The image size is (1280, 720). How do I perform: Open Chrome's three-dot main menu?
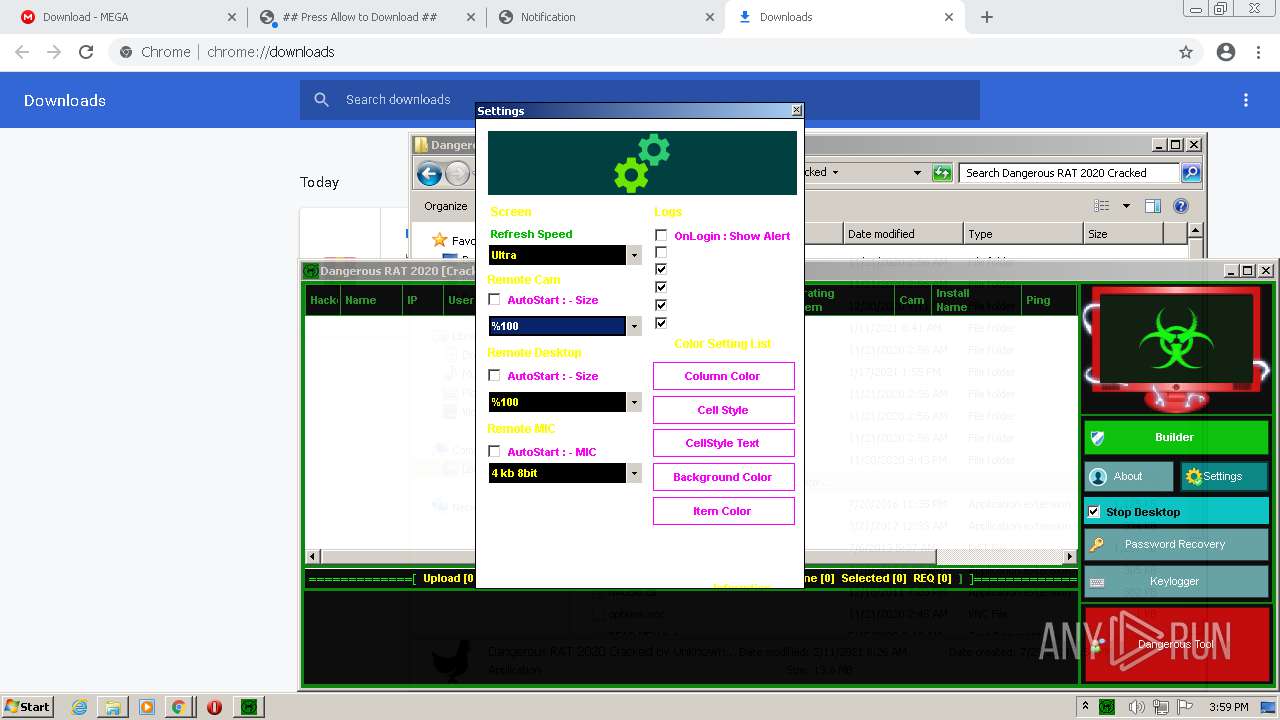pyautogui.click(x=1258, y=52)
